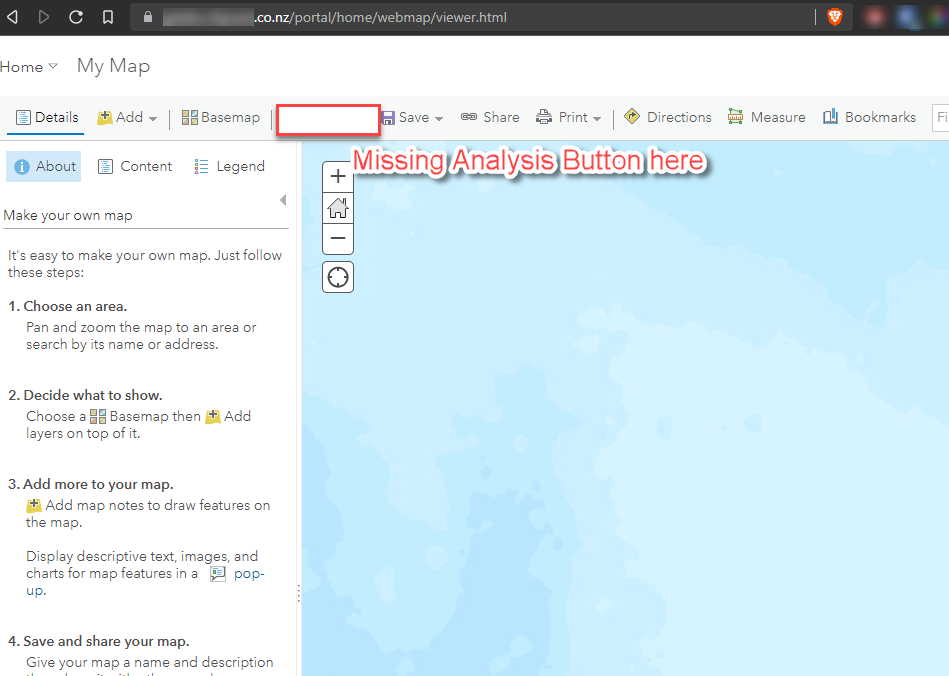The height and width of the screenshot is (676, 949).
Task: Open the Save dropdown
Action: [x=413, y=117]
